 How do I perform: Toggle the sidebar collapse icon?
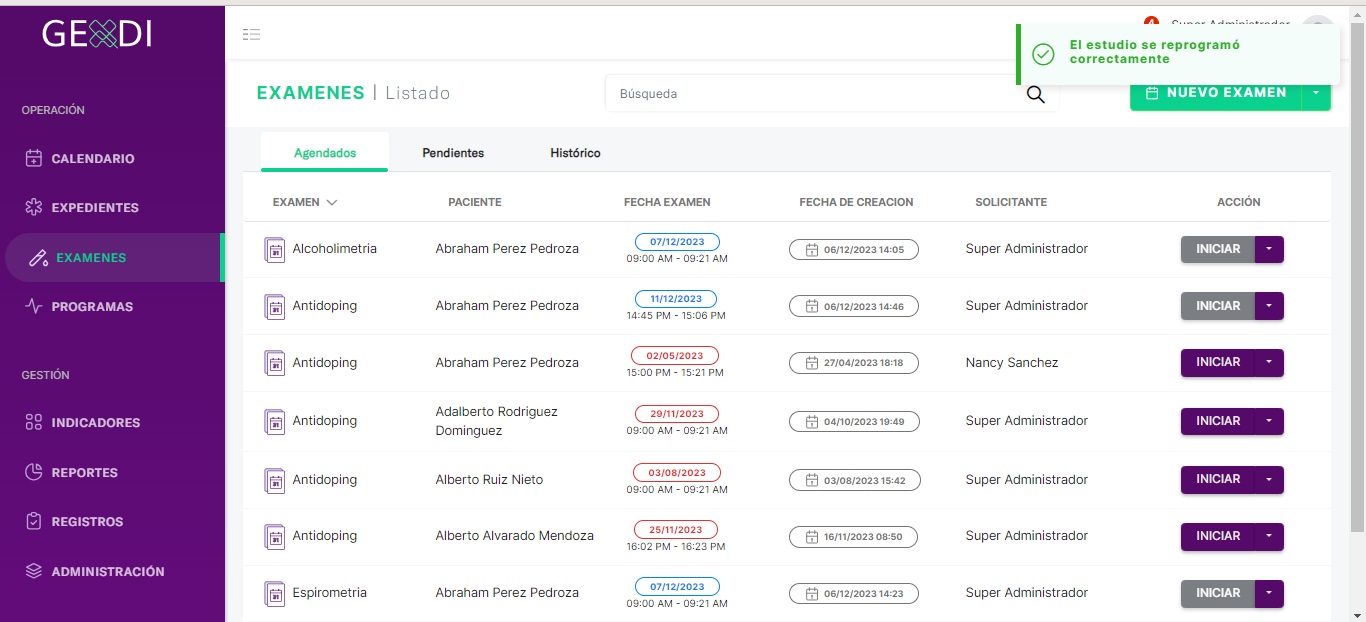[251, 34]
